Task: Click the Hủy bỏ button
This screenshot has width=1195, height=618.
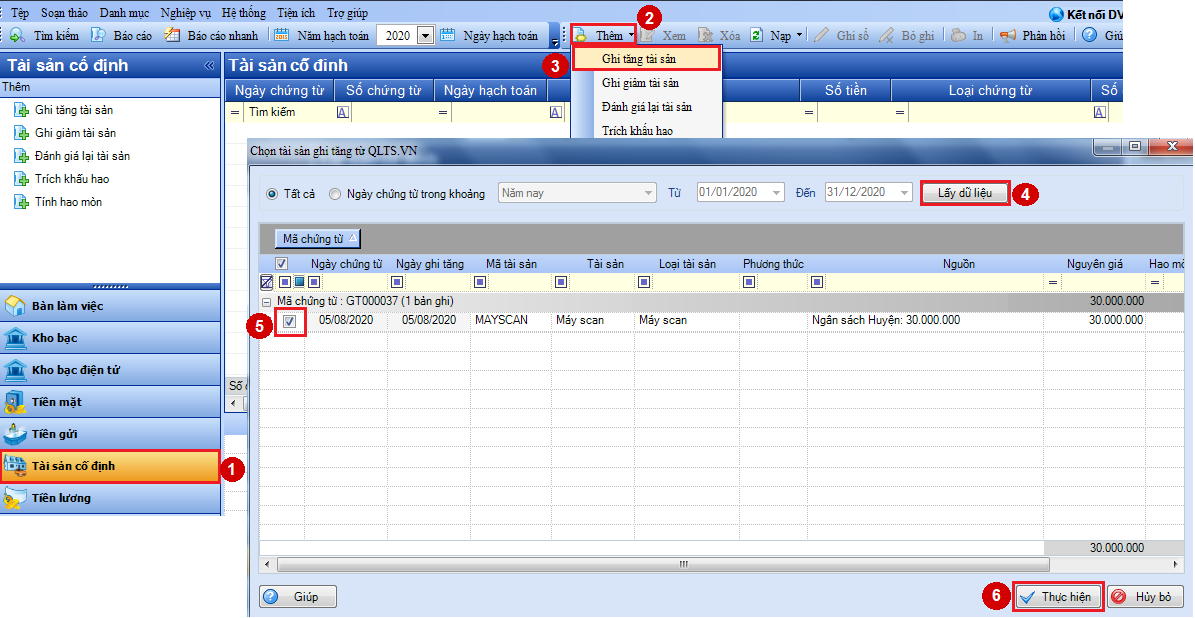Action: (1145, 597)
